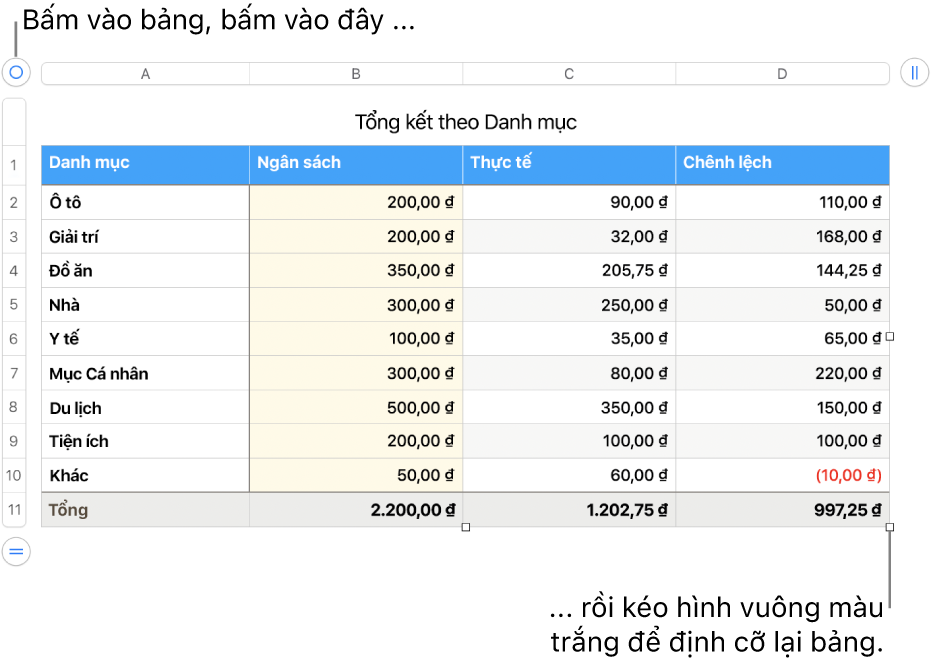Select the 'Tổng' footer cell
The width and height of the screenshot is (931, 670).
145,510
